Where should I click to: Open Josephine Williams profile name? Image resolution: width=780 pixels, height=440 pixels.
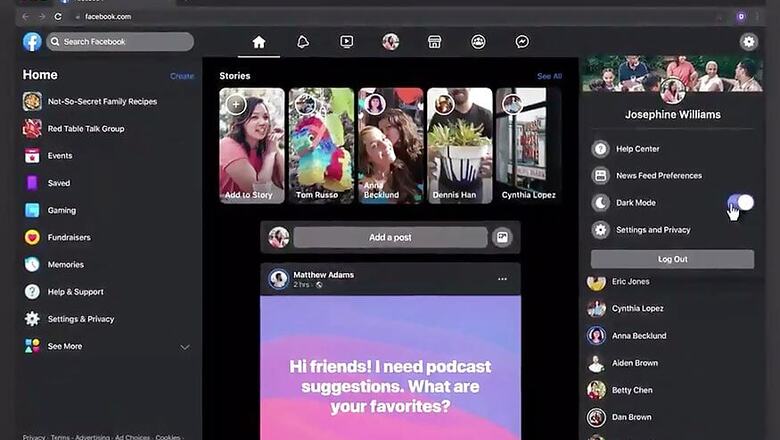point(673,115)
